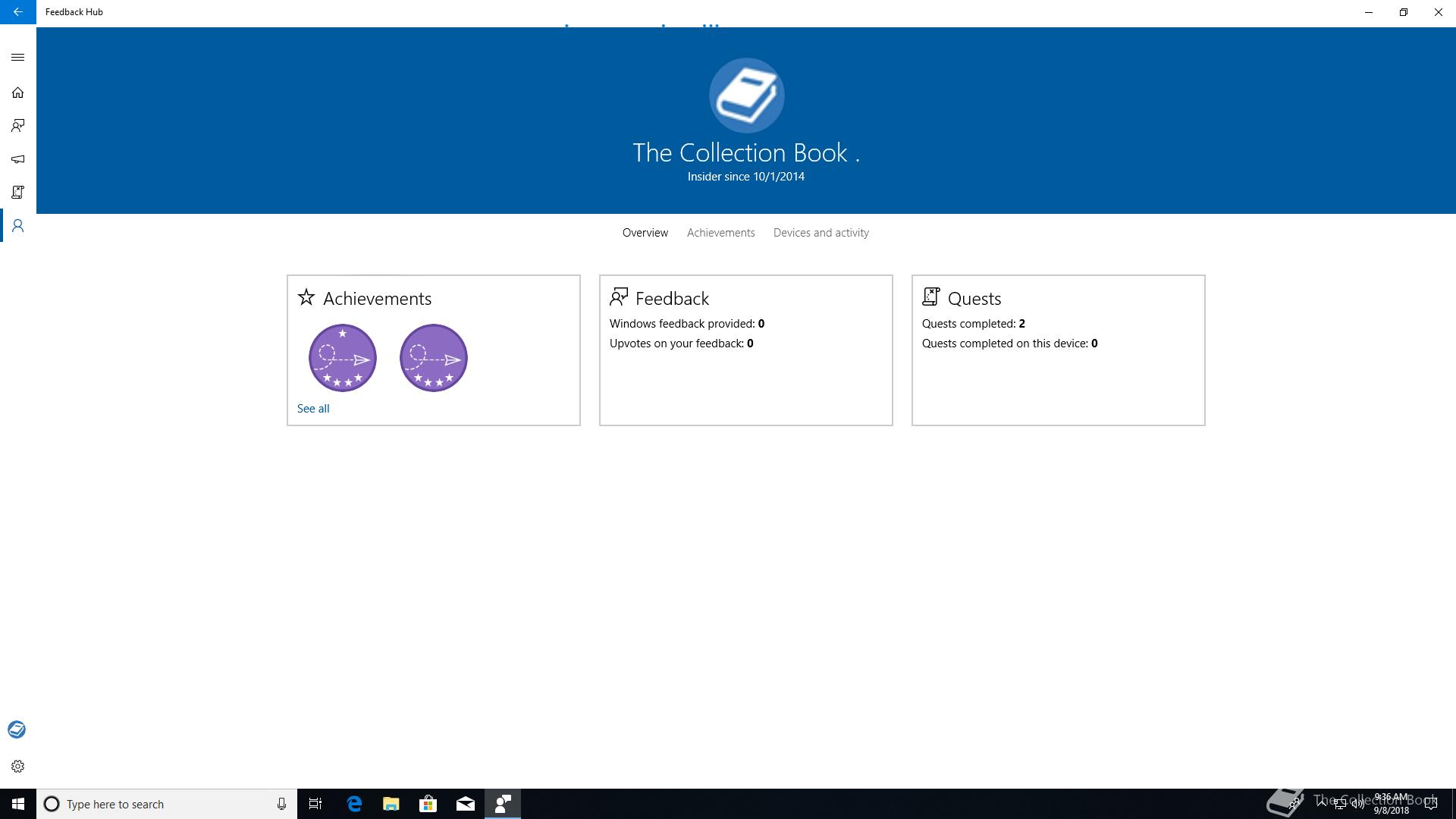Image resolution: width=1456 pixels, height=819 pixels.
Task: Click Feedback Hub taskbar icon
Action: pyautogui.click(x=503, y=804)
